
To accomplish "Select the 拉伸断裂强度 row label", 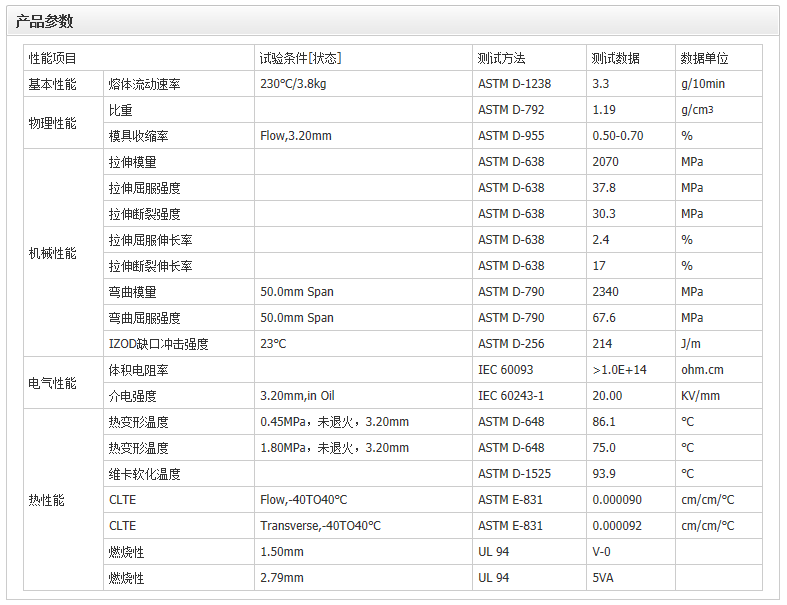I will coord(145,214).
